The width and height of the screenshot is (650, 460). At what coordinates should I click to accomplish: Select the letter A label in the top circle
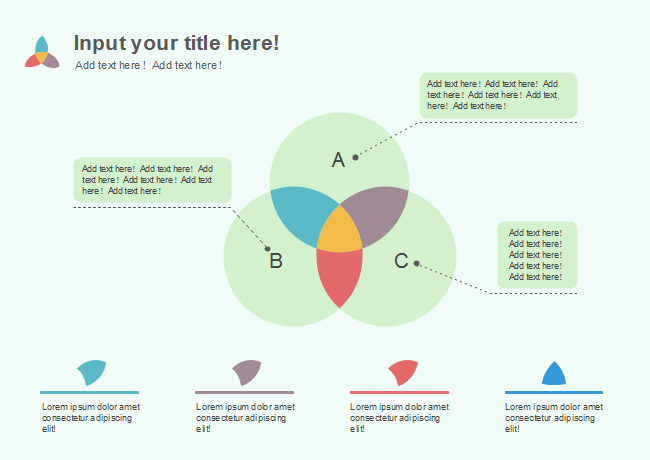tap(338, 160)
